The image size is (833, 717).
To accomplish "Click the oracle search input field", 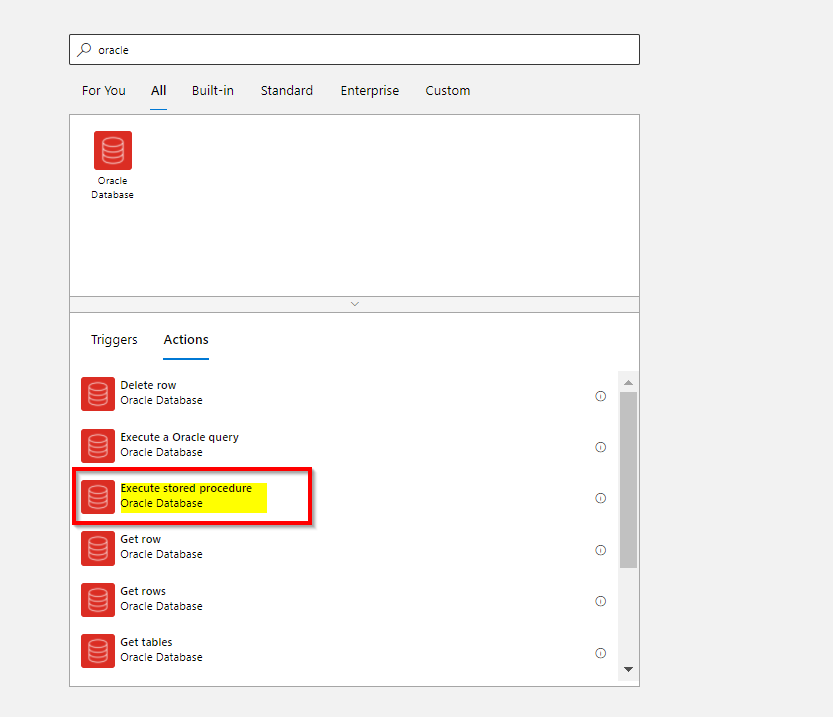I will (354, 49).
